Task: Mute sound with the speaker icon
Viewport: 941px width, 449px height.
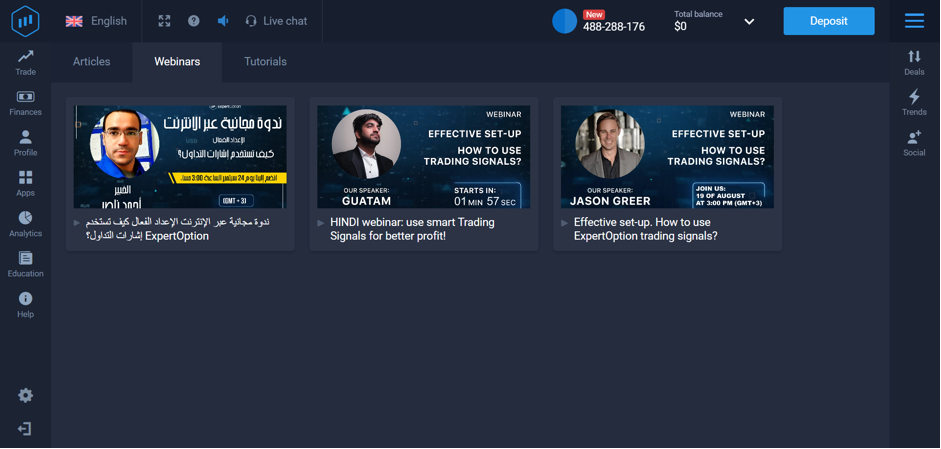Action: pyautogui.click(x=223, y=21)
